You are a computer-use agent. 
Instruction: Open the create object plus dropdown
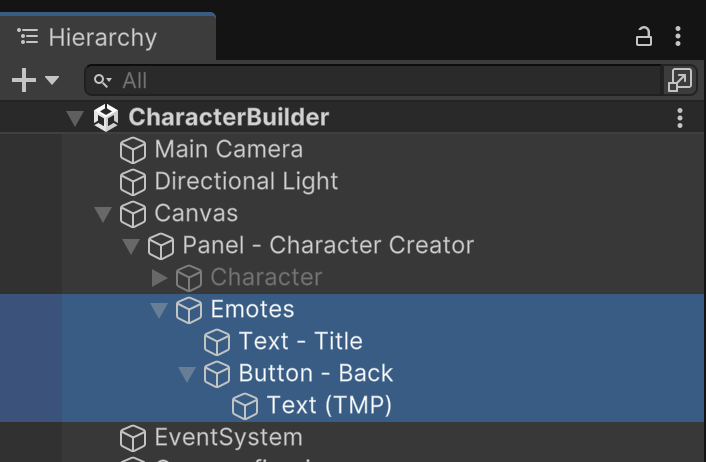tap(34, 80)
